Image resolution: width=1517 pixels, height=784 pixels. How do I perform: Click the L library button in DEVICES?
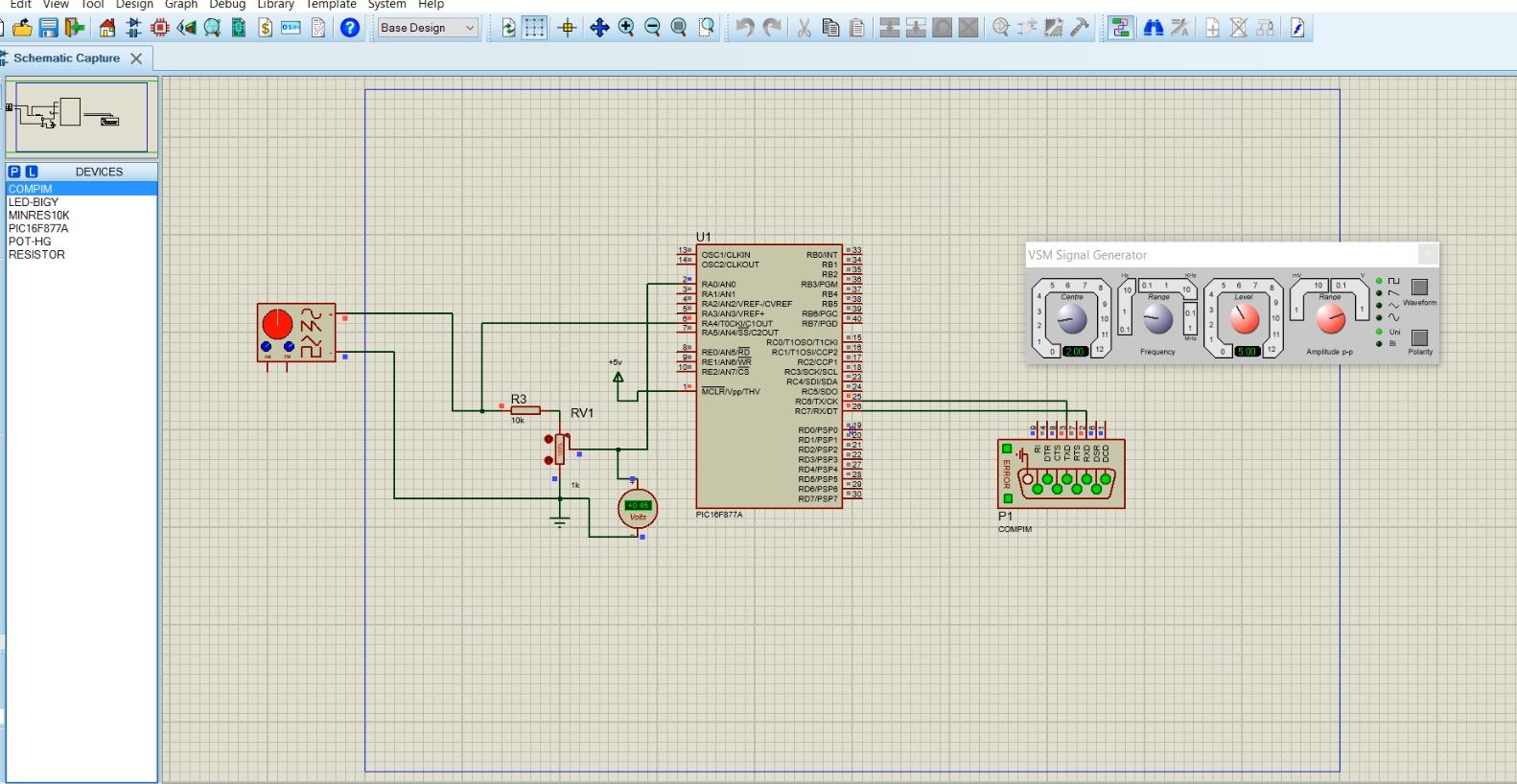(32, 172)
